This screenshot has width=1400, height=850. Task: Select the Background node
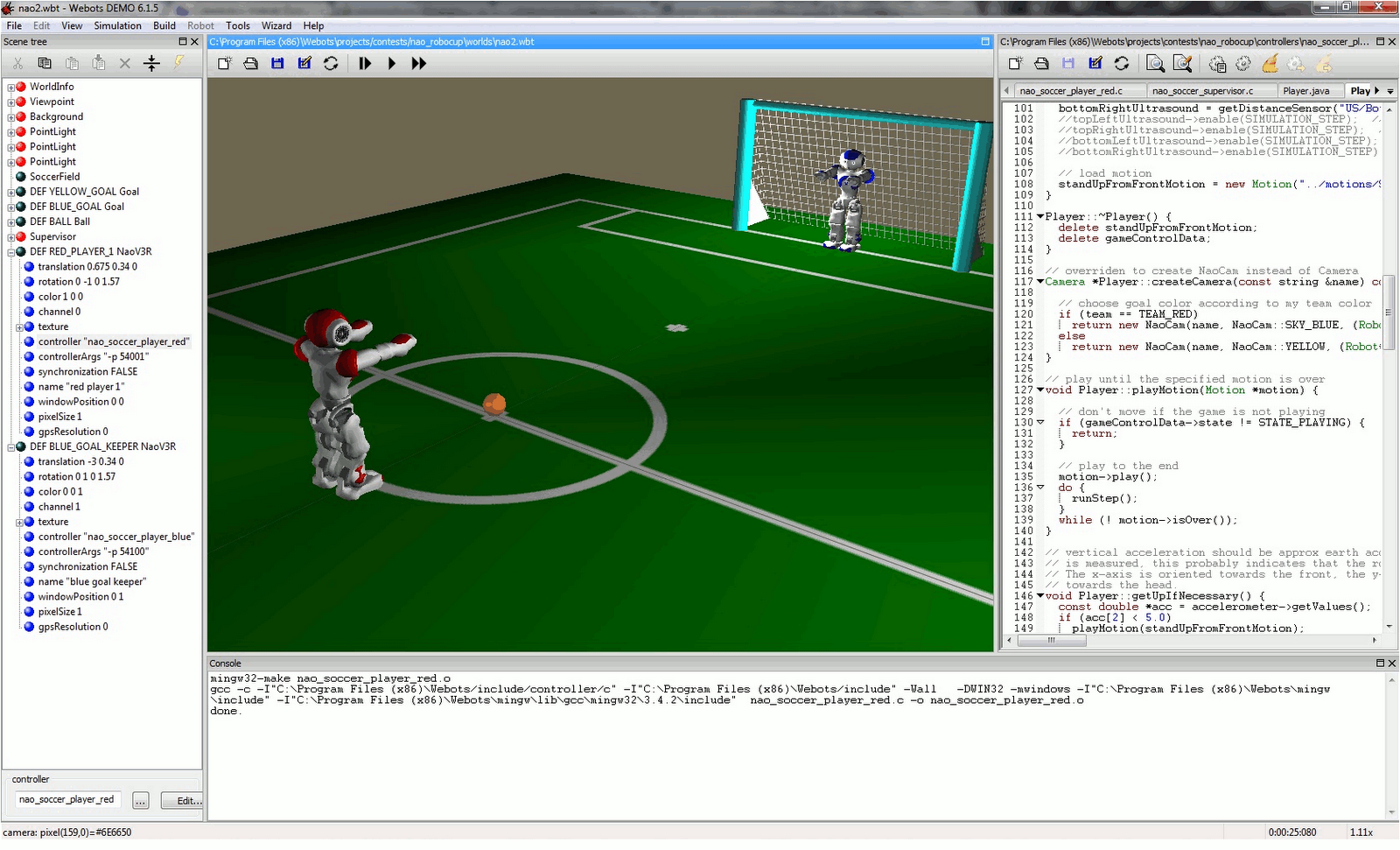pyautogui.click(x=56, y=116)
